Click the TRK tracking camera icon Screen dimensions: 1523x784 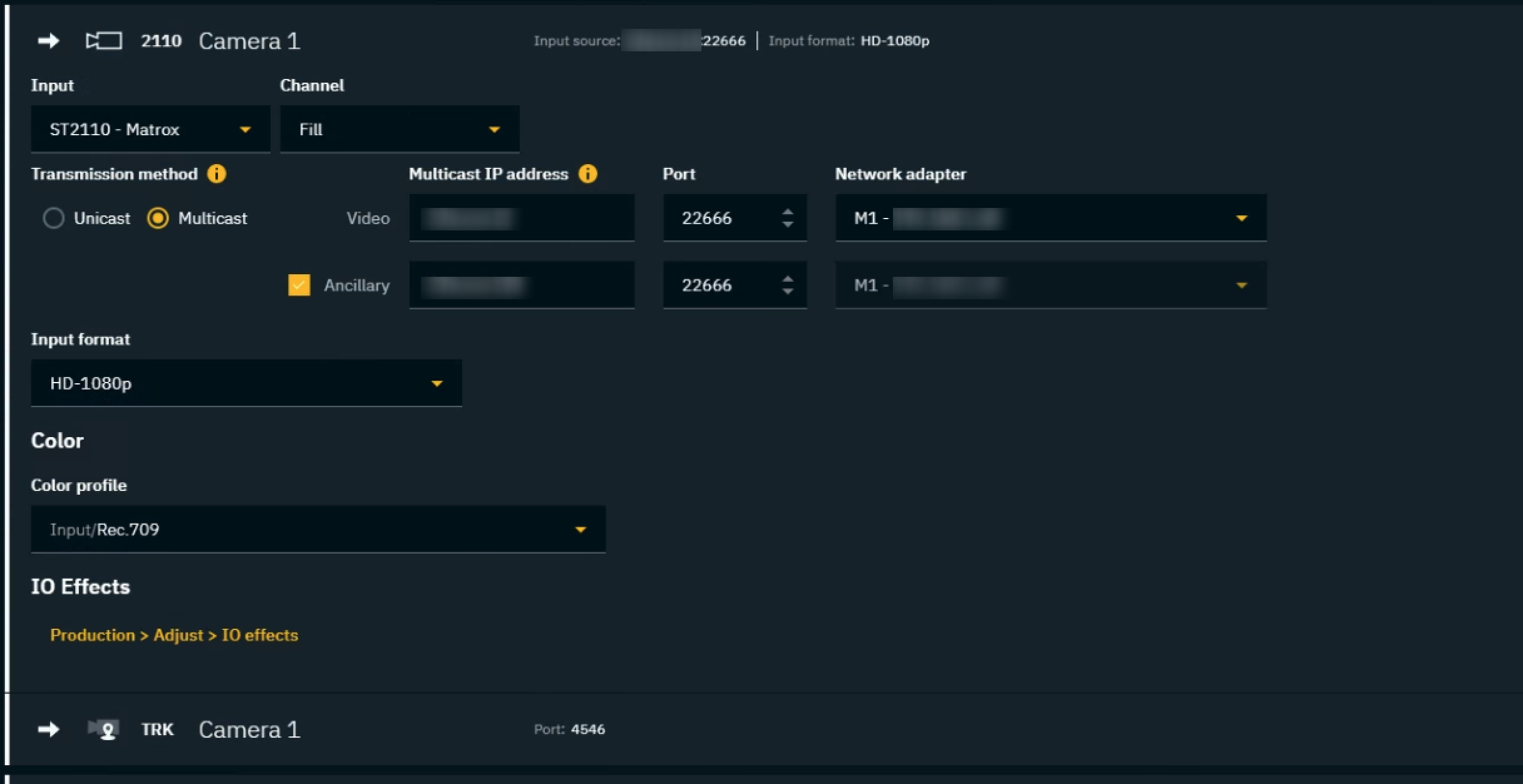[x=104, y=730]
